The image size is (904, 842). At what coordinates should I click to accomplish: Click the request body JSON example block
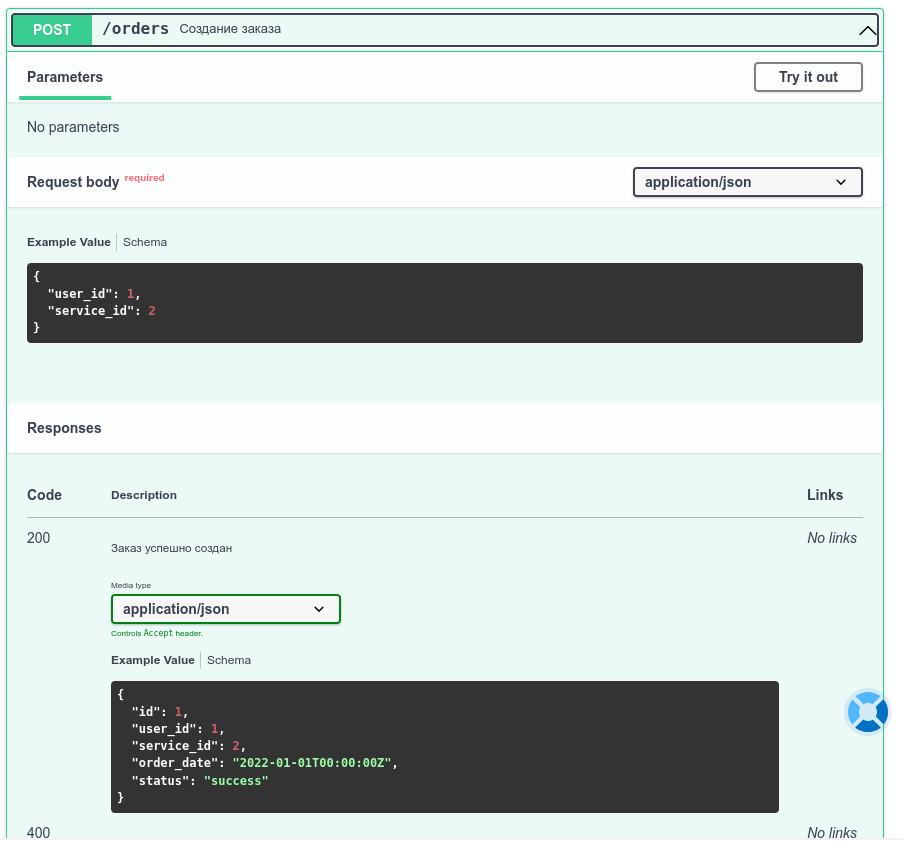[x=444, y=303]
